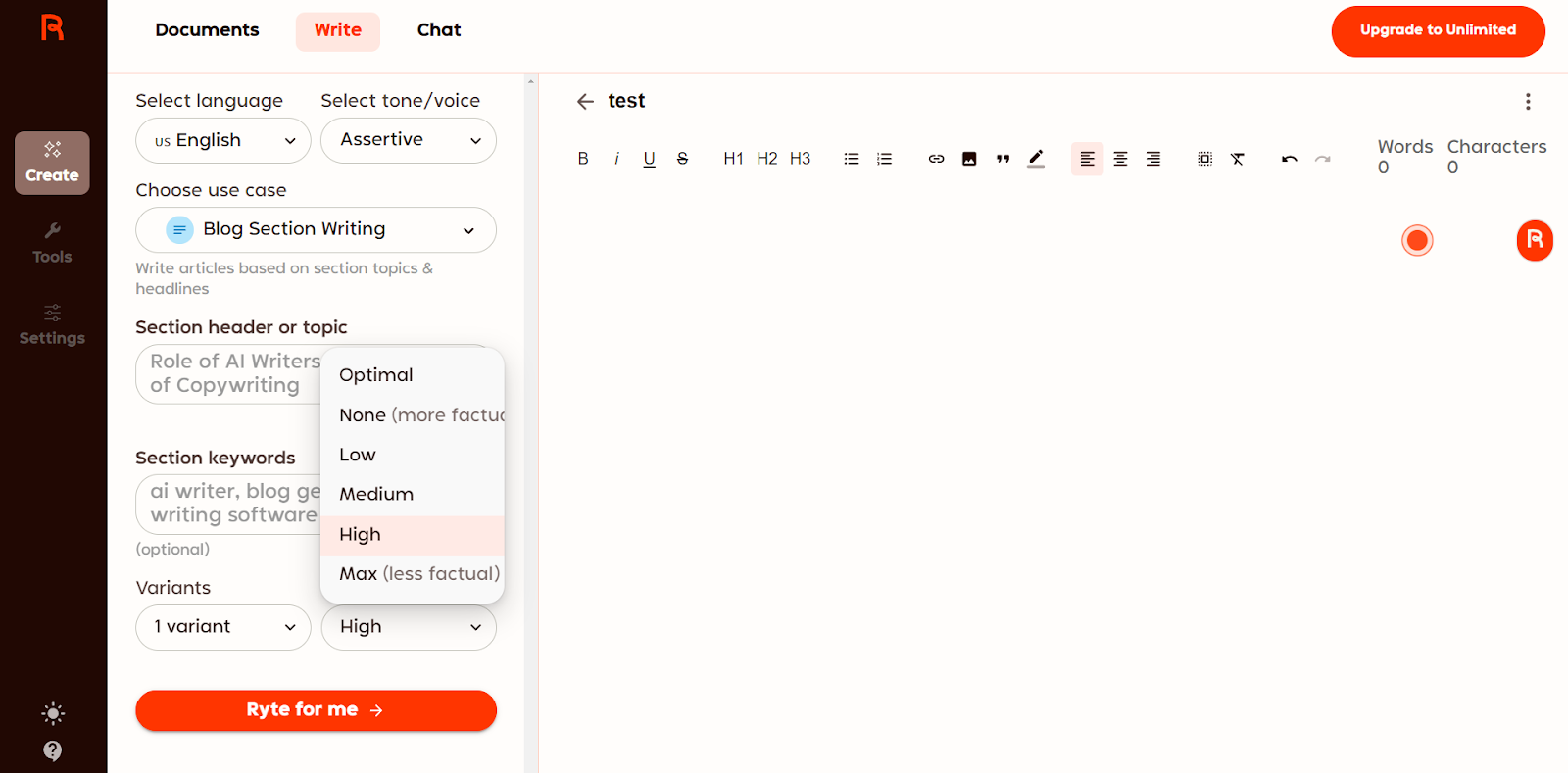Select None (more factual) option
This screenshot has width=1568, height=773.
tap(413, 415)
